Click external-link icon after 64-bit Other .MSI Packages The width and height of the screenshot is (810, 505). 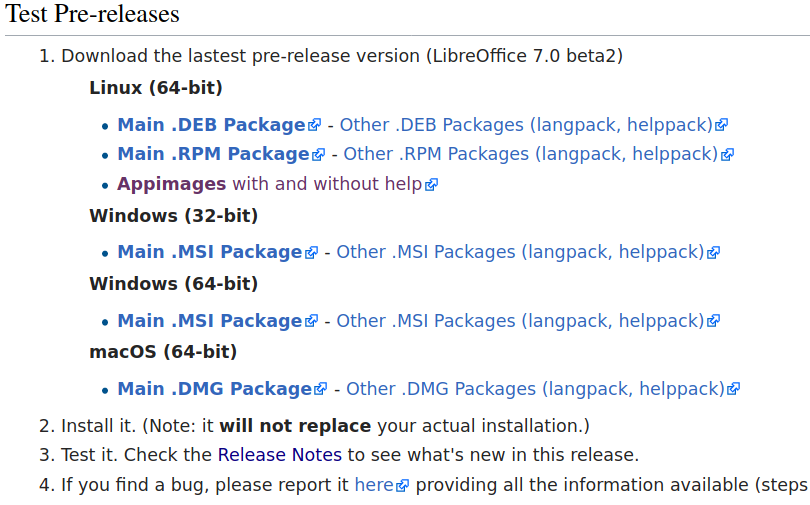[713, 321]
